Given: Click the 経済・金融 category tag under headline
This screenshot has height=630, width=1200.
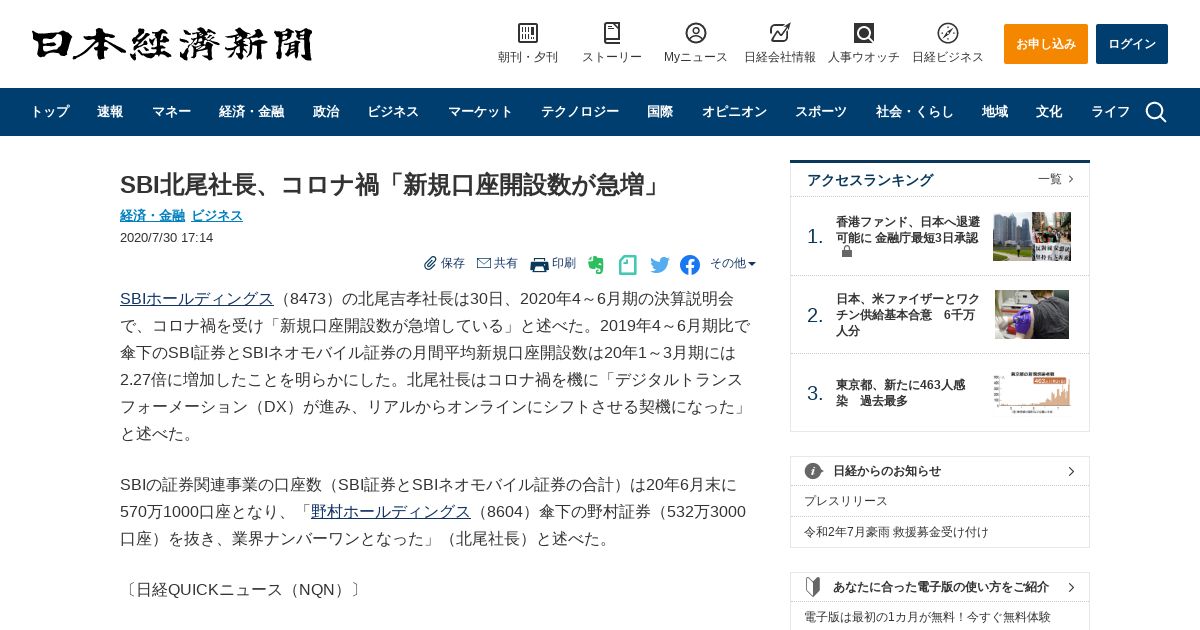Looking at the screenshot, I should [x=152, y=215].
